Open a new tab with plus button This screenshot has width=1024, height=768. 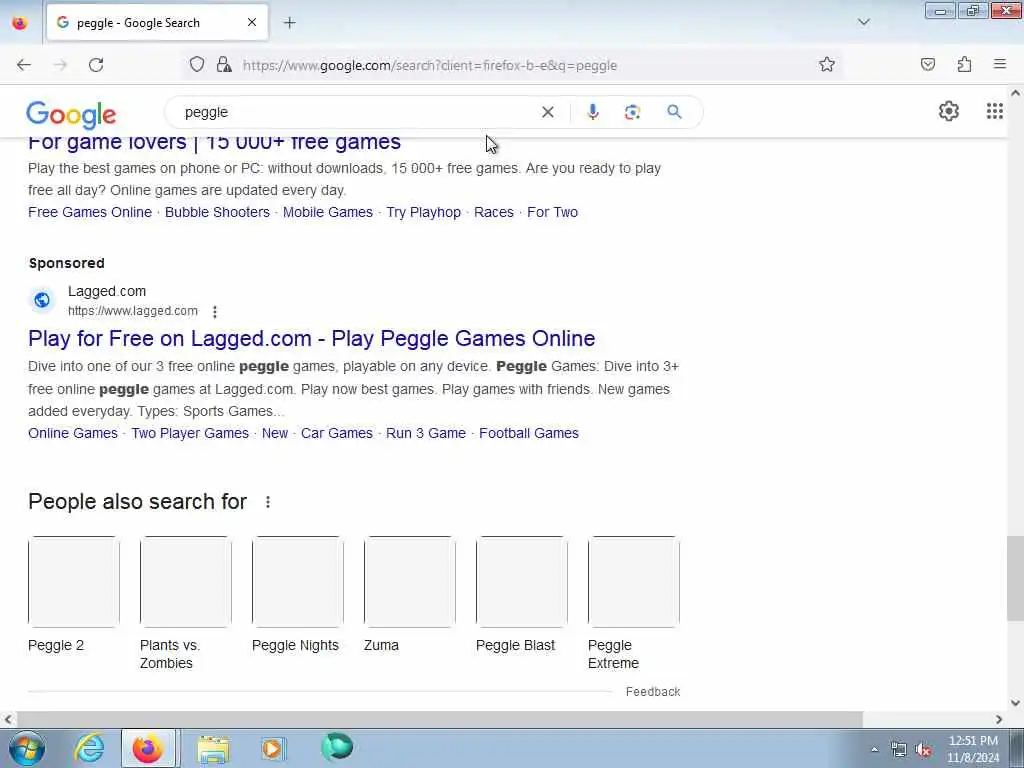click(289, 23)
